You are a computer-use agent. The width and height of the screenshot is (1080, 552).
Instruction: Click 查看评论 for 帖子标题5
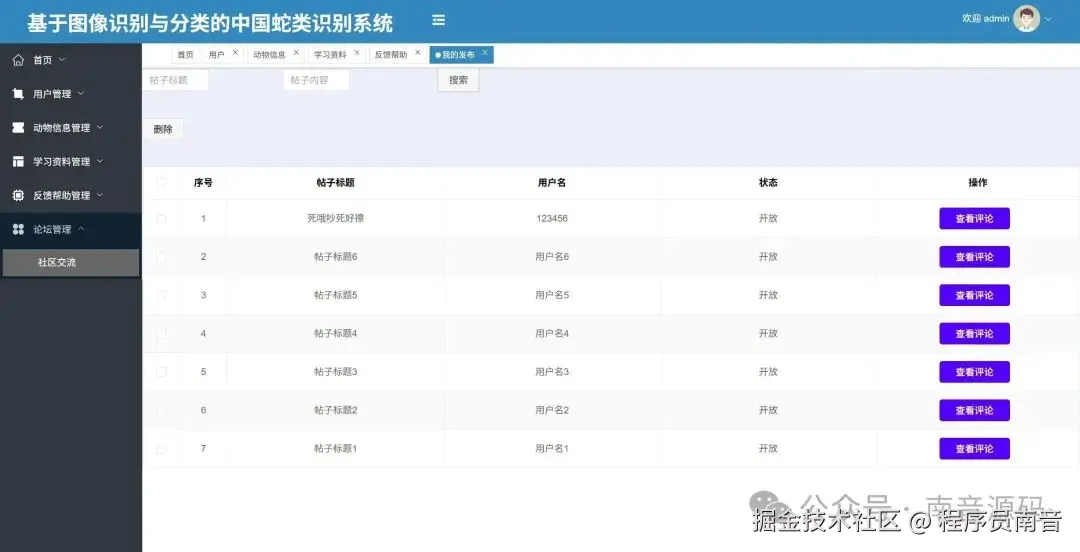point(974,295)
